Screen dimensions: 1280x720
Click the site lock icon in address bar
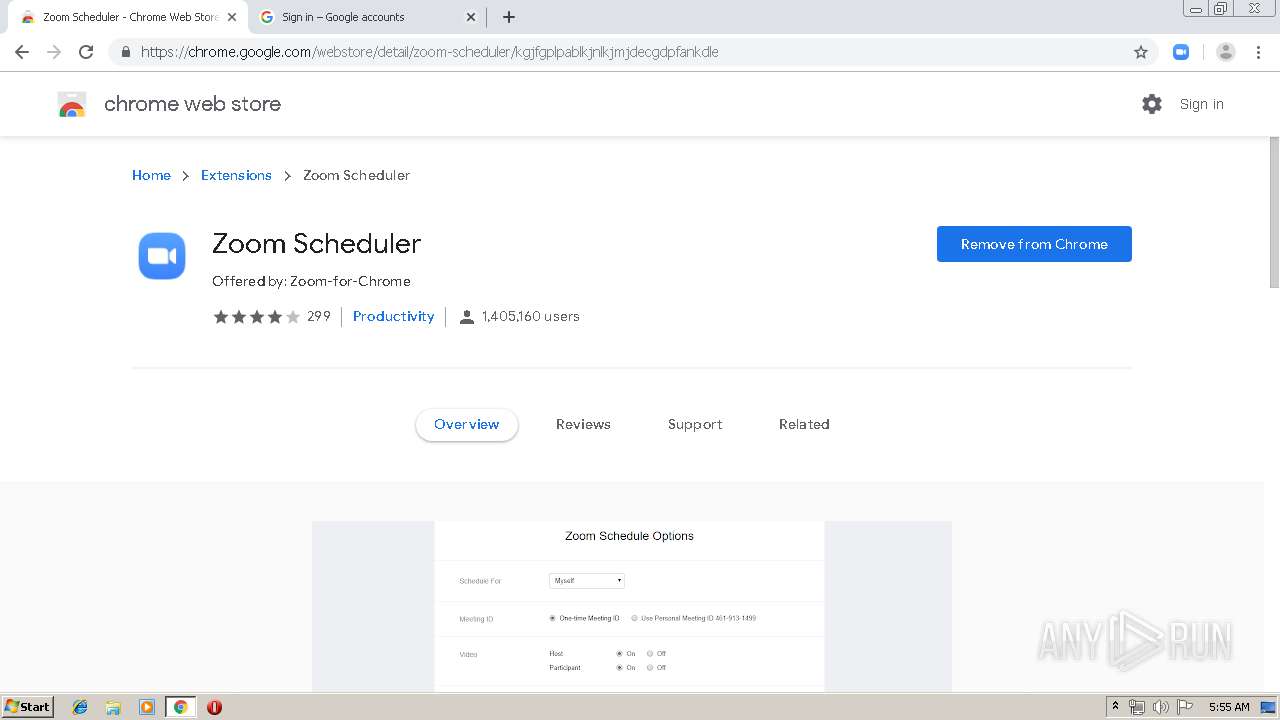click(x=125, y=52)
